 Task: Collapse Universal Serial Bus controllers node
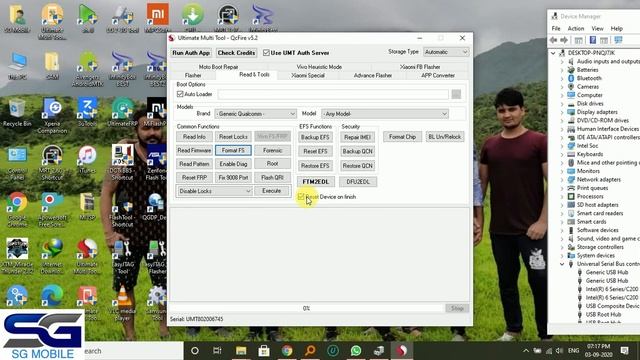click(x=562, y=264)
